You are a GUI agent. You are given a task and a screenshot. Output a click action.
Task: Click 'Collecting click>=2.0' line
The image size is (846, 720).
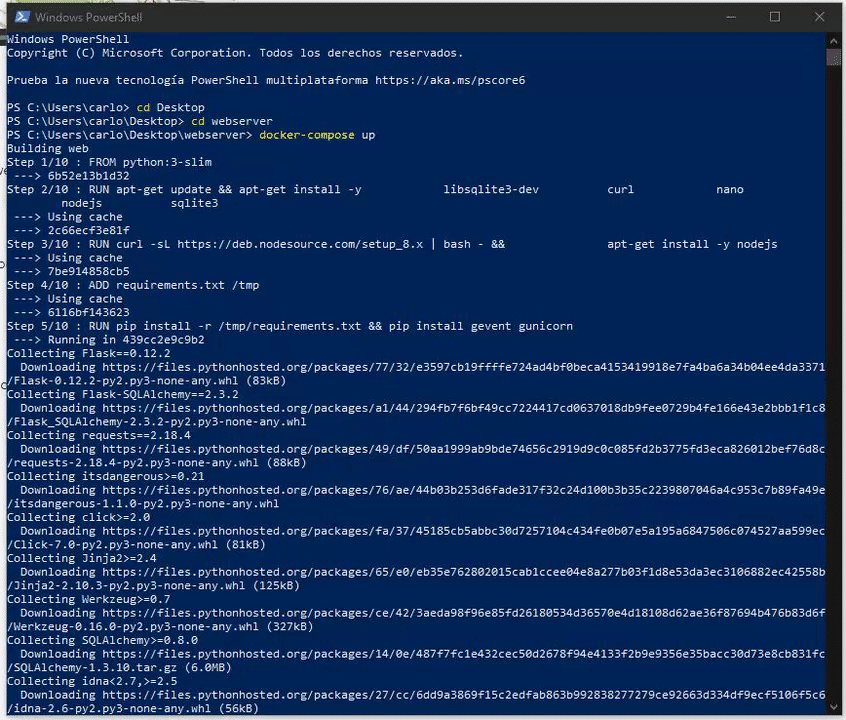click(x=78, y=518)
